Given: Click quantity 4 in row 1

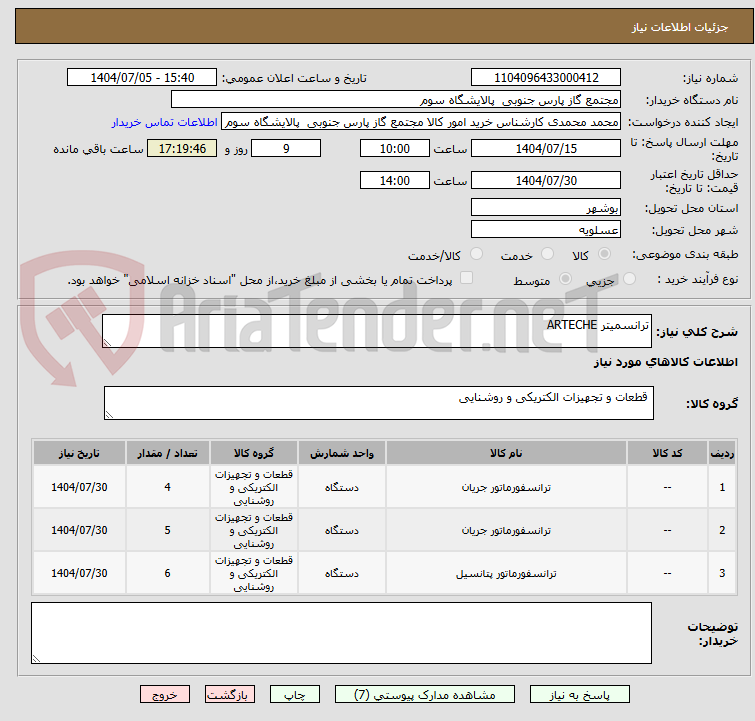Looking at the screenshot, I should (x=168, y=487).
